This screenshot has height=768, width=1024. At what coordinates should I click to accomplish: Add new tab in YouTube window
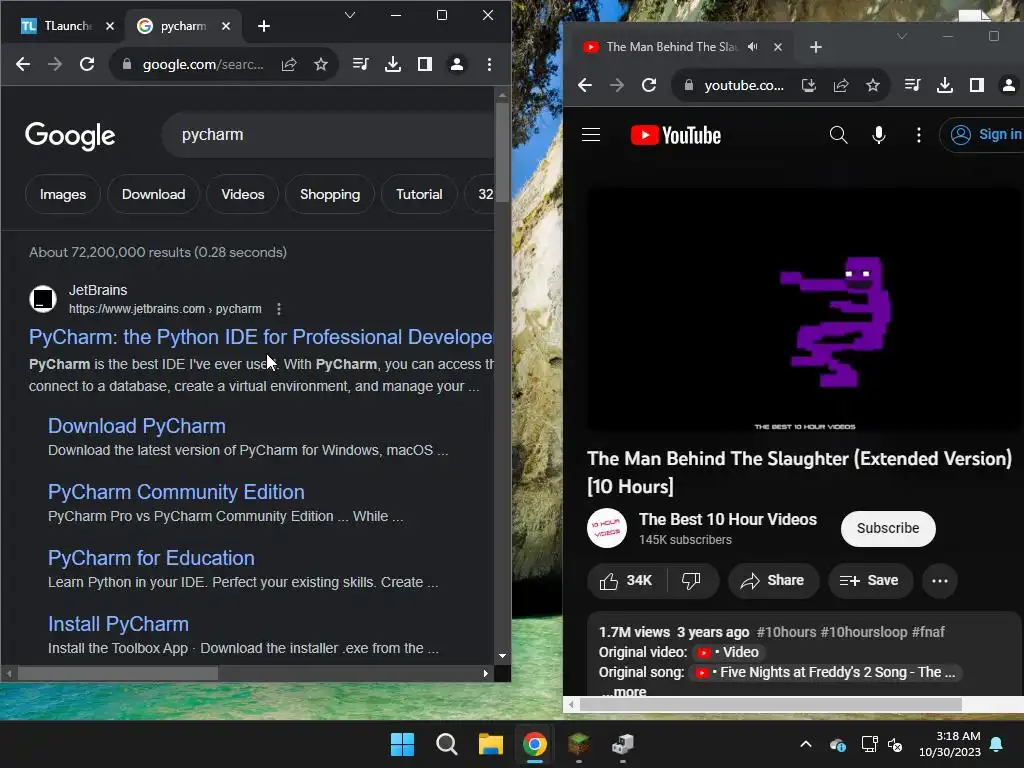tap(816, 47)
